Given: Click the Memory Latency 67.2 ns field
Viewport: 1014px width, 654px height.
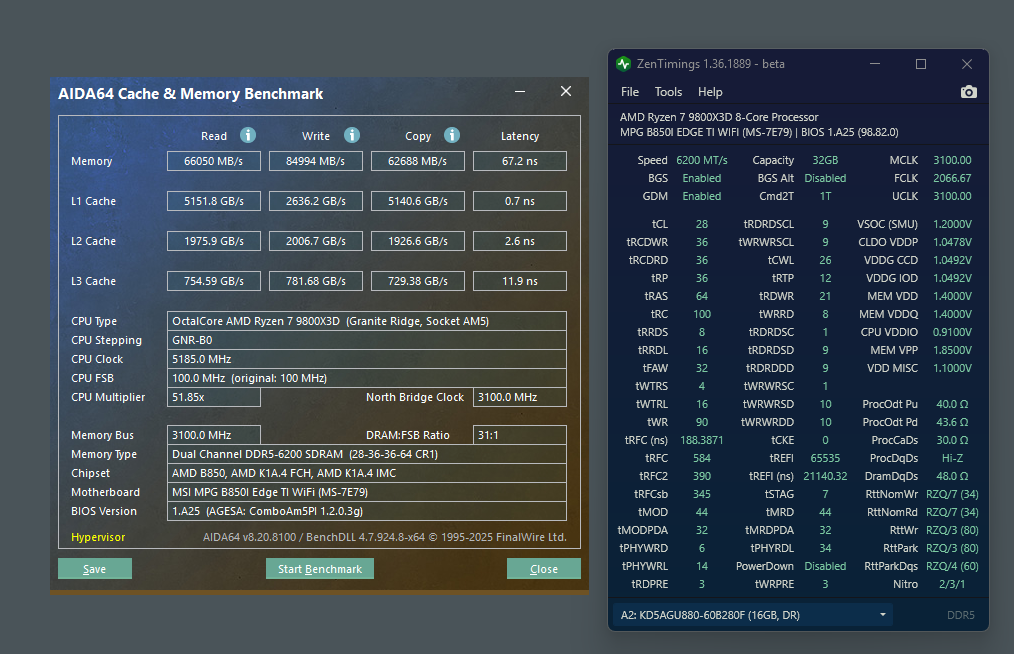Looking at the screenshot, I should coord(519,161).
